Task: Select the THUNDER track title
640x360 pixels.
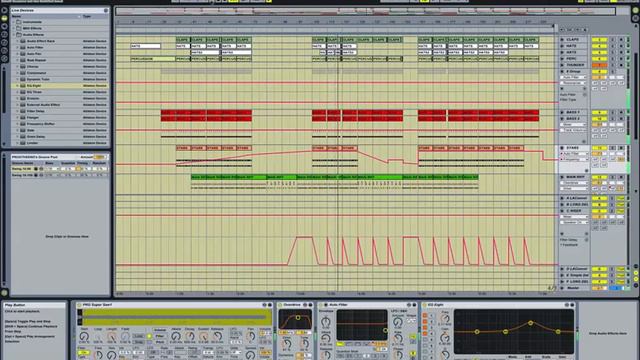Action: point(575,65)
